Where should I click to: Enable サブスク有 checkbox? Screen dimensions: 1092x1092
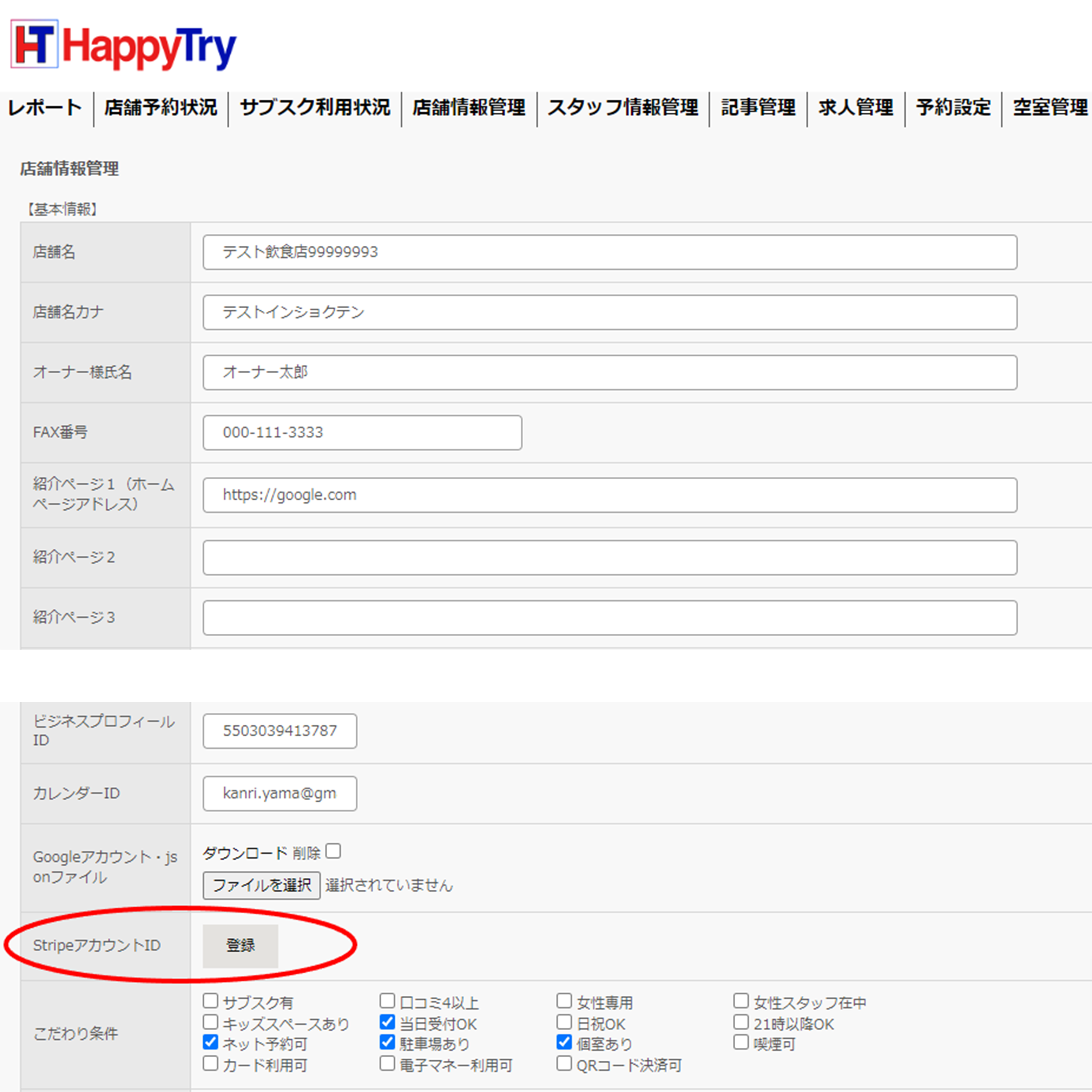coord(210,1001)
